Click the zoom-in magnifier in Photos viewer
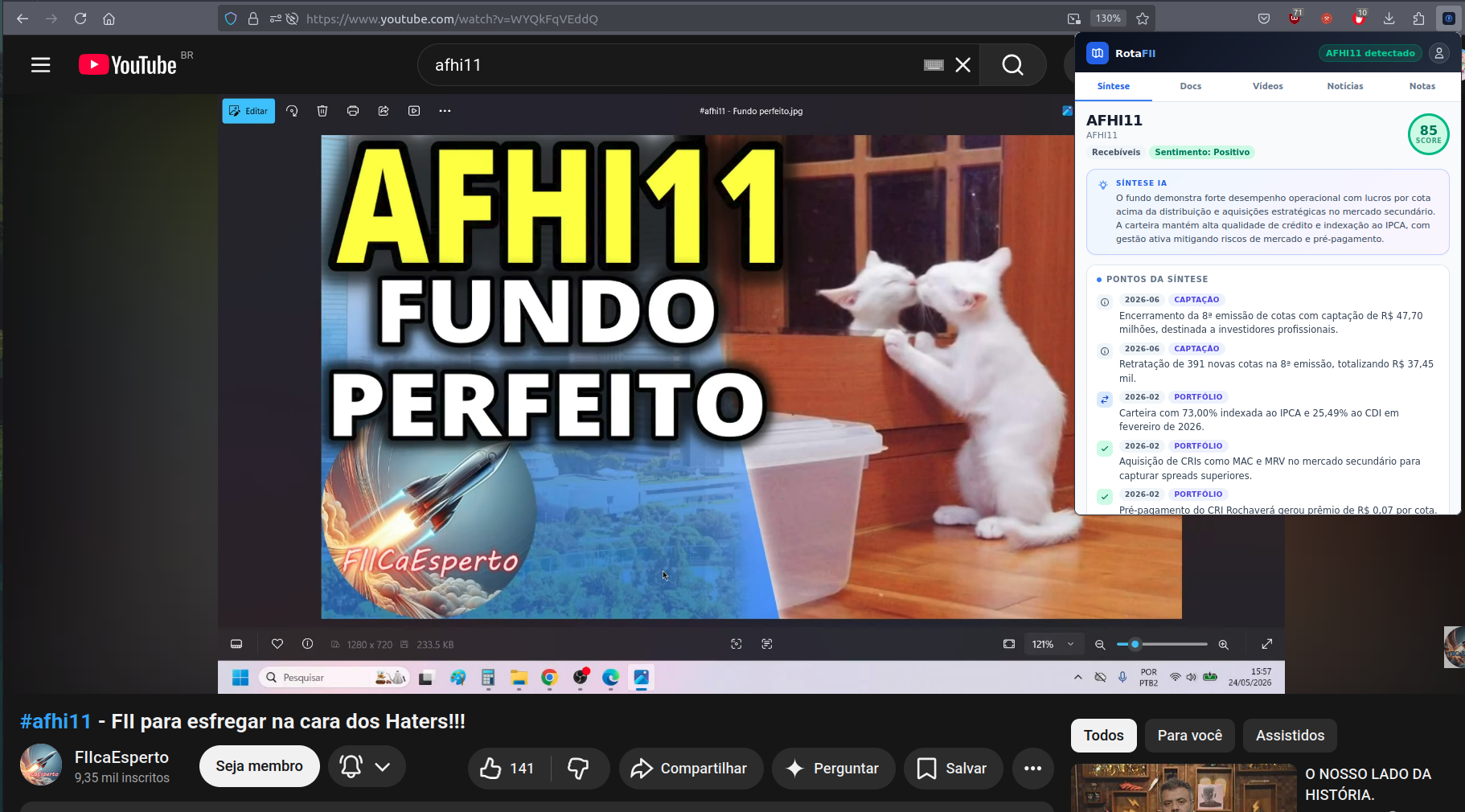This screenshot has width=1465, height=812. [x=1224, y=644]
